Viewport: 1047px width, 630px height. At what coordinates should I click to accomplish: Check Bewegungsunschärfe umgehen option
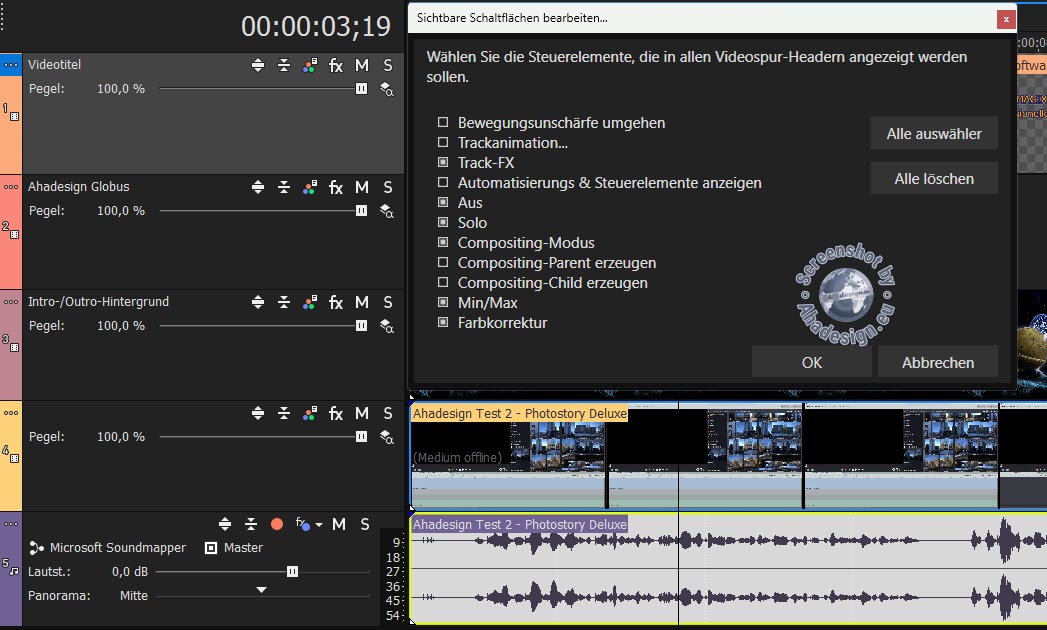tap(443, 122)
